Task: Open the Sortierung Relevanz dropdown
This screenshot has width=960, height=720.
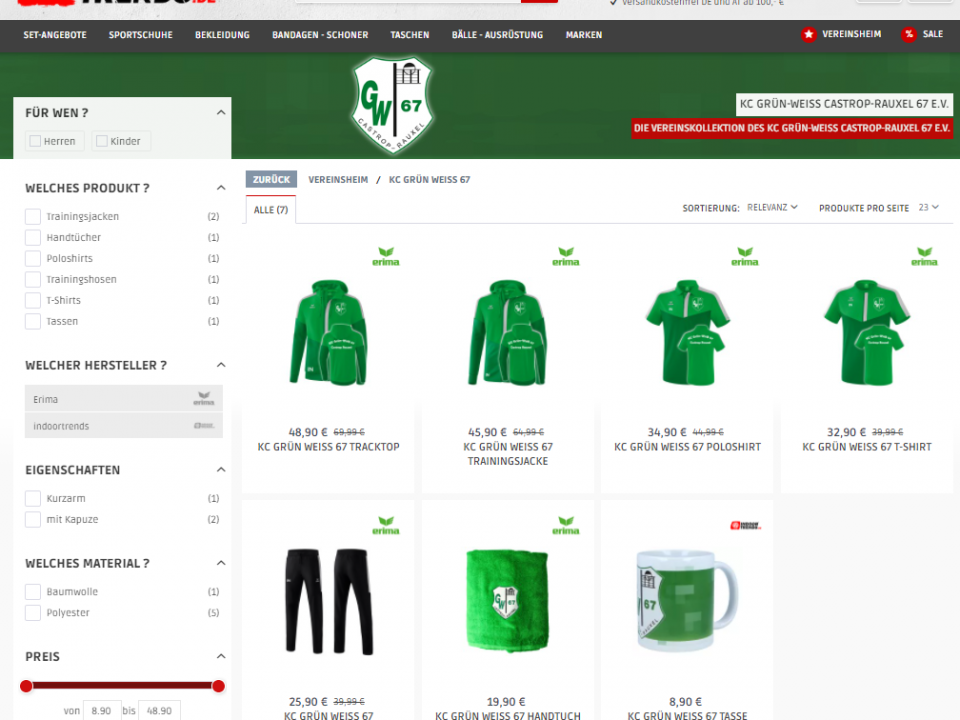Action: click(x=772, y=208)
